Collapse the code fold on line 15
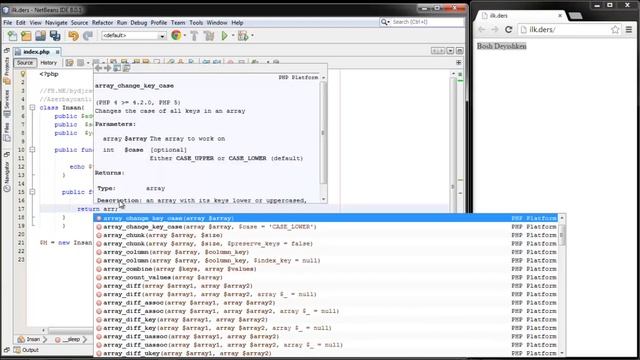640x360 pixels. 32,192
